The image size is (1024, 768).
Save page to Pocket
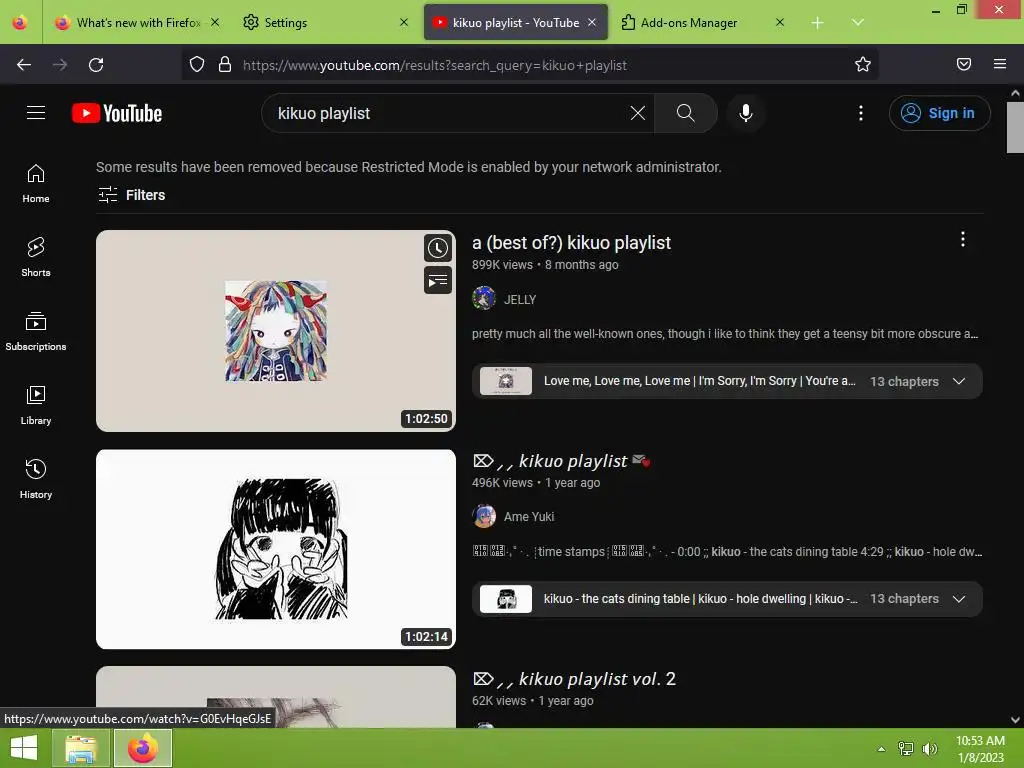click(964, 64)
